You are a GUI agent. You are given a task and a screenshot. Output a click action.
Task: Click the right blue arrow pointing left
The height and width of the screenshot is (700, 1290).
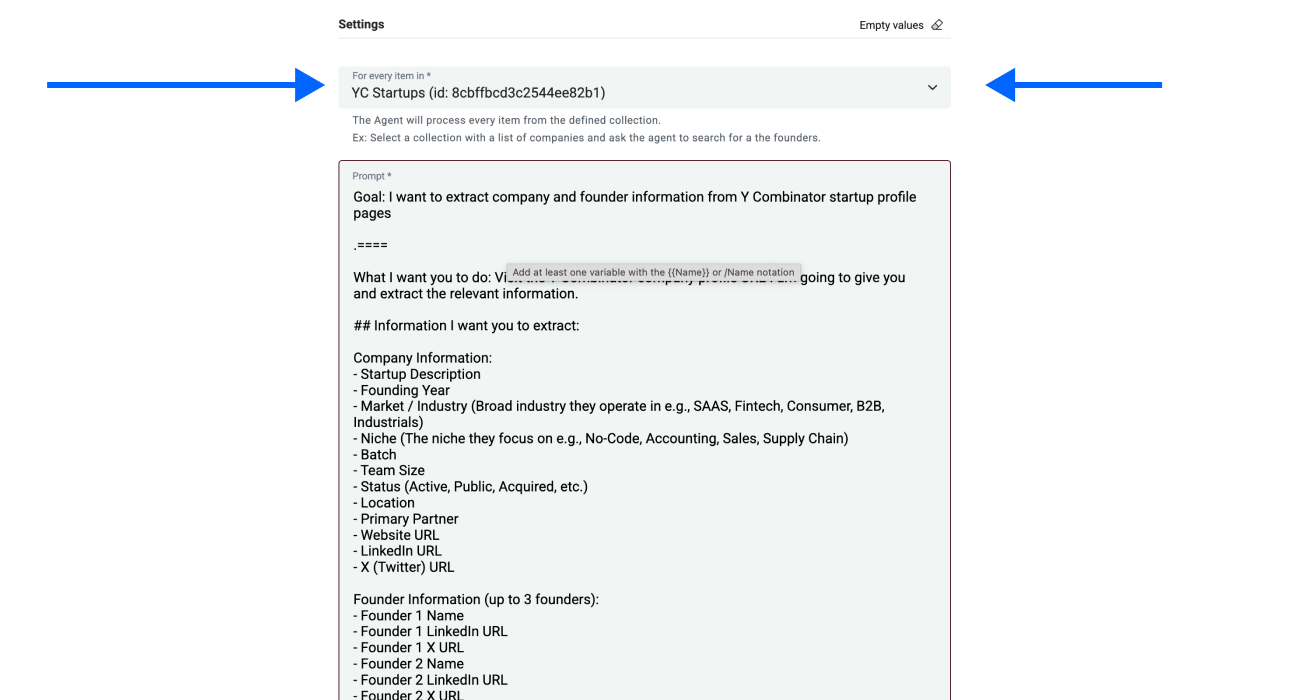[x=1073, y=85]
